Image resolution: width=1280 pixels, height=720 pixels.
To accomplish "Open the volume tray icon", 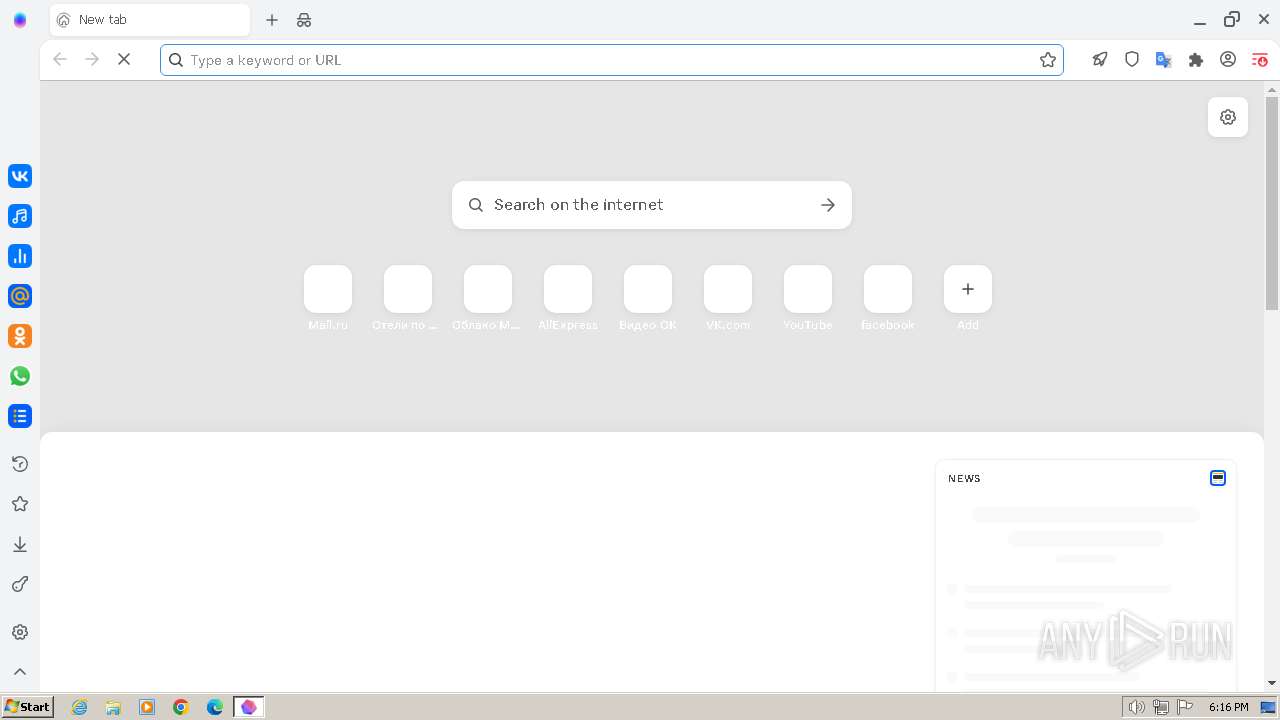I will 1137,707.
